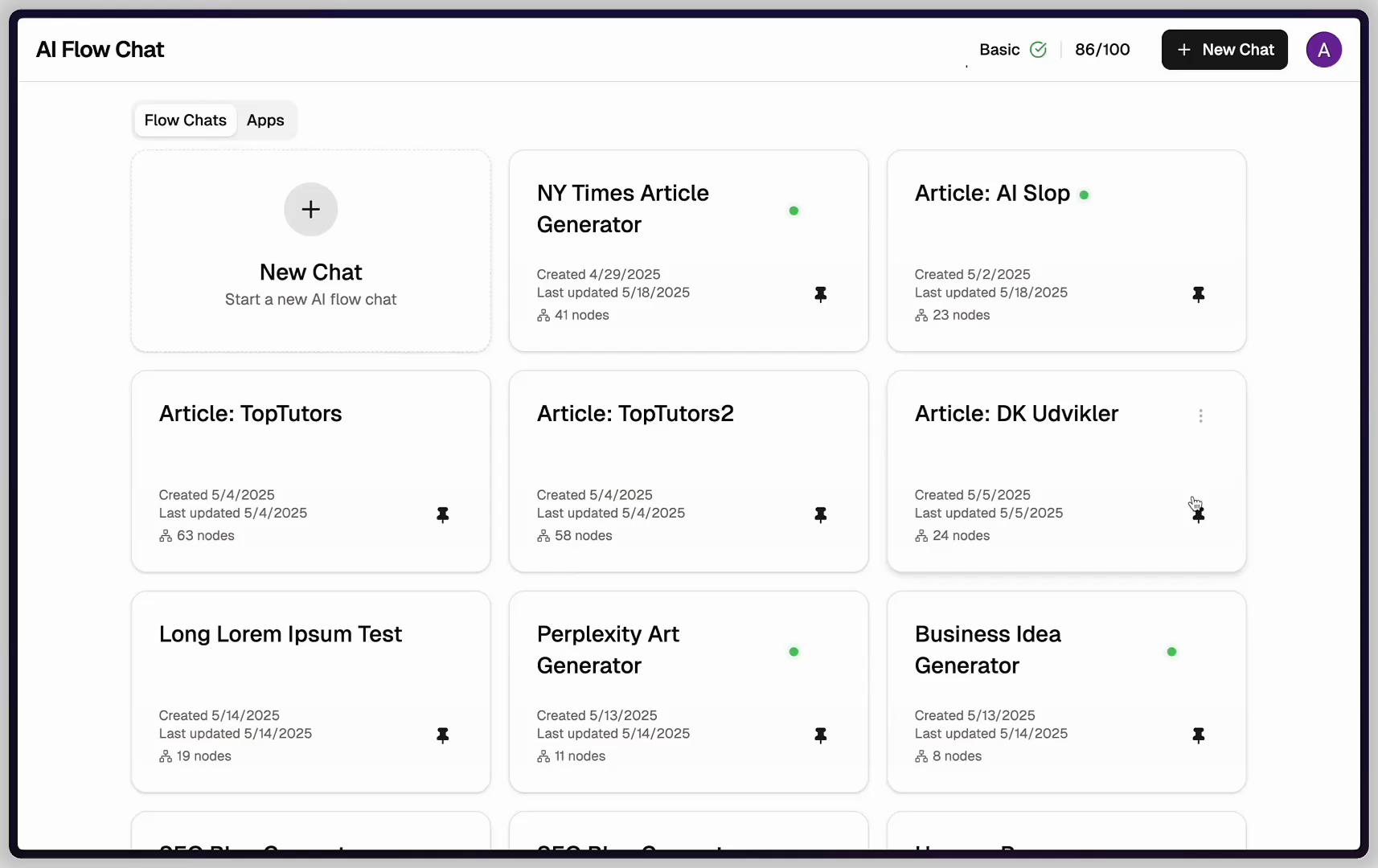Click the 86/100 usage counter
Viewport: 1378px width, 868px height.
[x=1102, y=50]
